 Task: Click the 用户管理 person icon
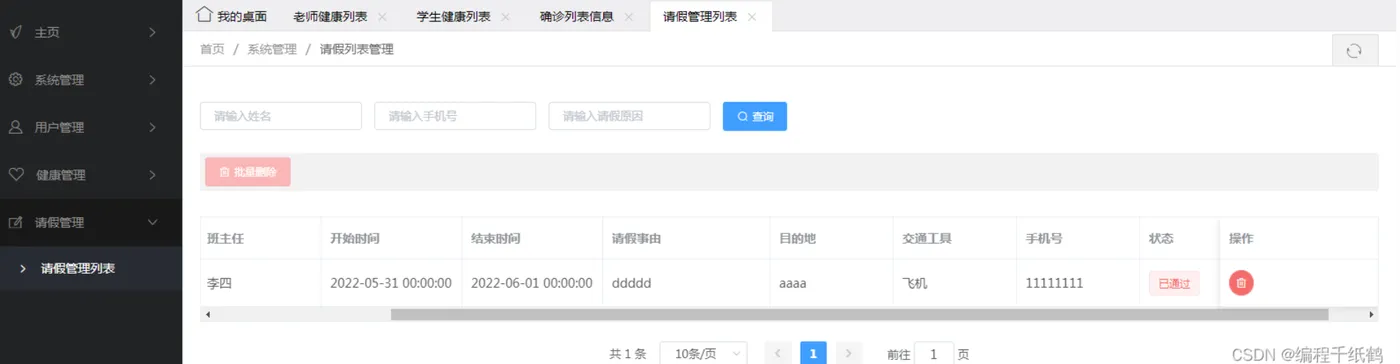tap(16, 127)
